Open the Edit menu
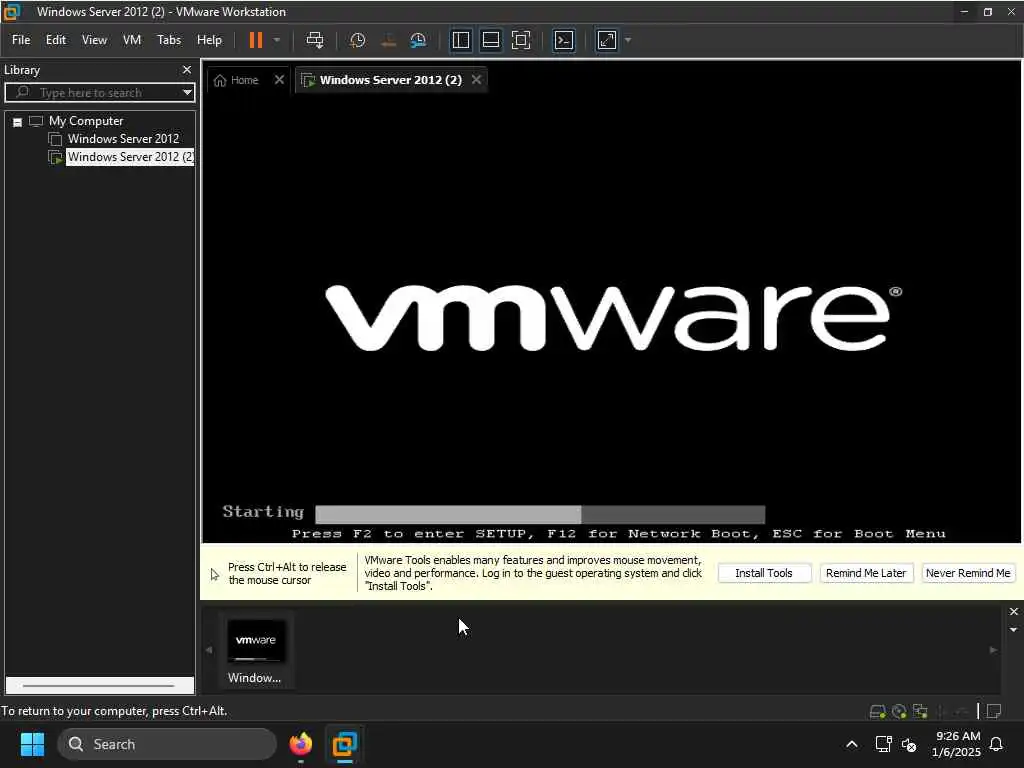Viewport: 1024px width, 768px height. (x=56, y=40)
